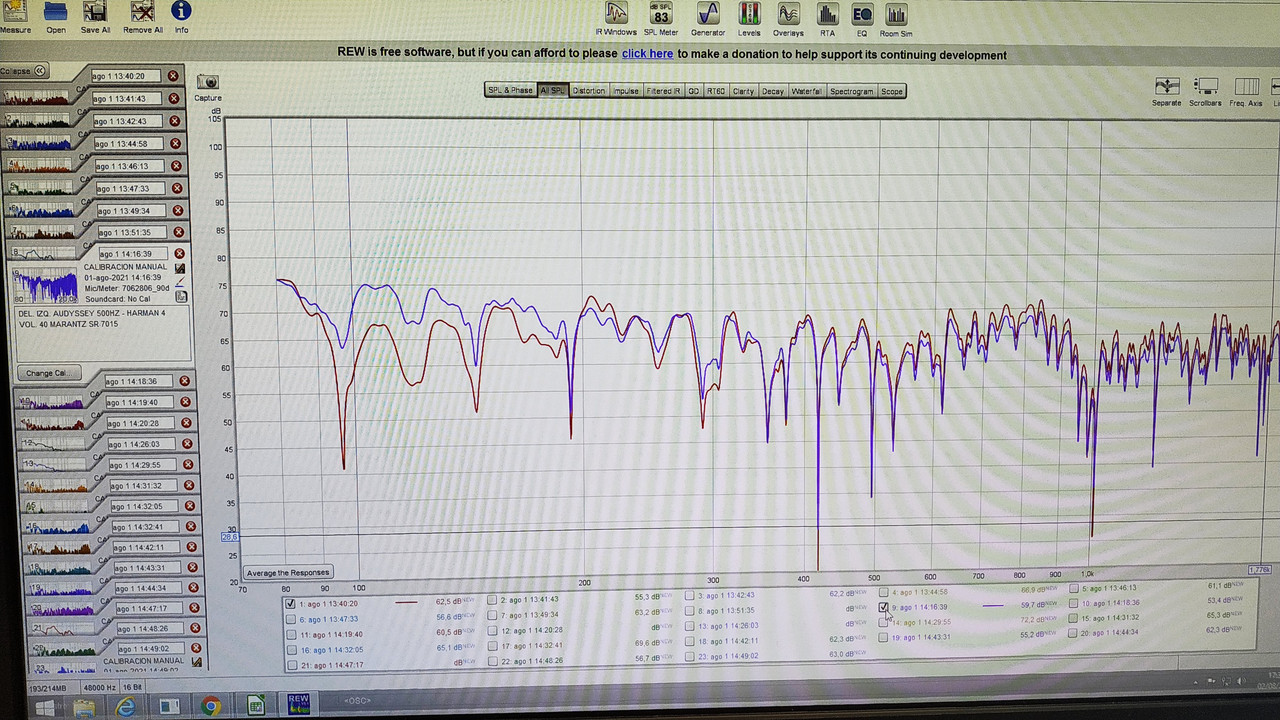
Task: Toggle the Scrollbars icon
Action: [1207, 86]
